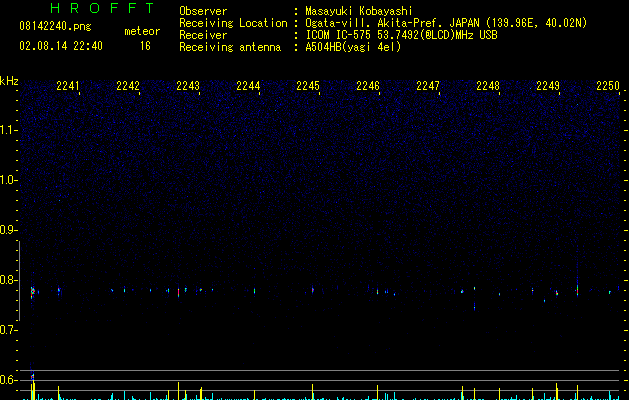Click the 2249 time marker

pyautogui.click(x=548, y=86)
